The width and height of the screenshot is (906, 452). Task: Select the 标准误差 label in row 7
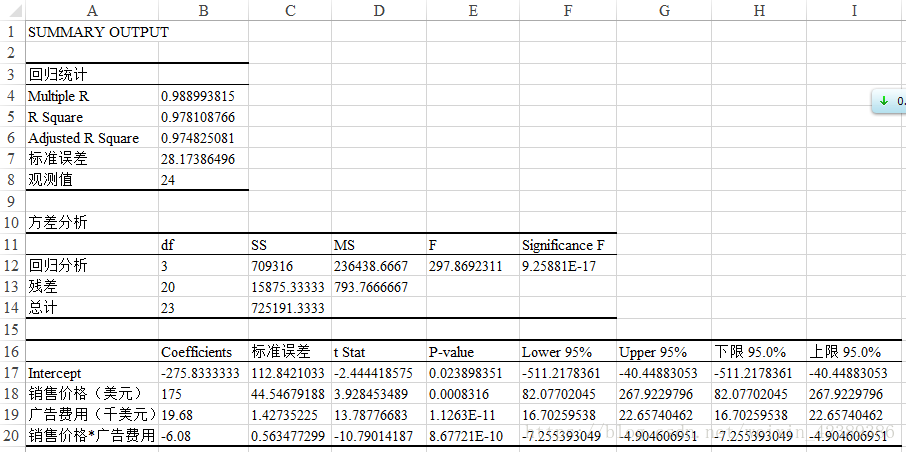point(92,159)
